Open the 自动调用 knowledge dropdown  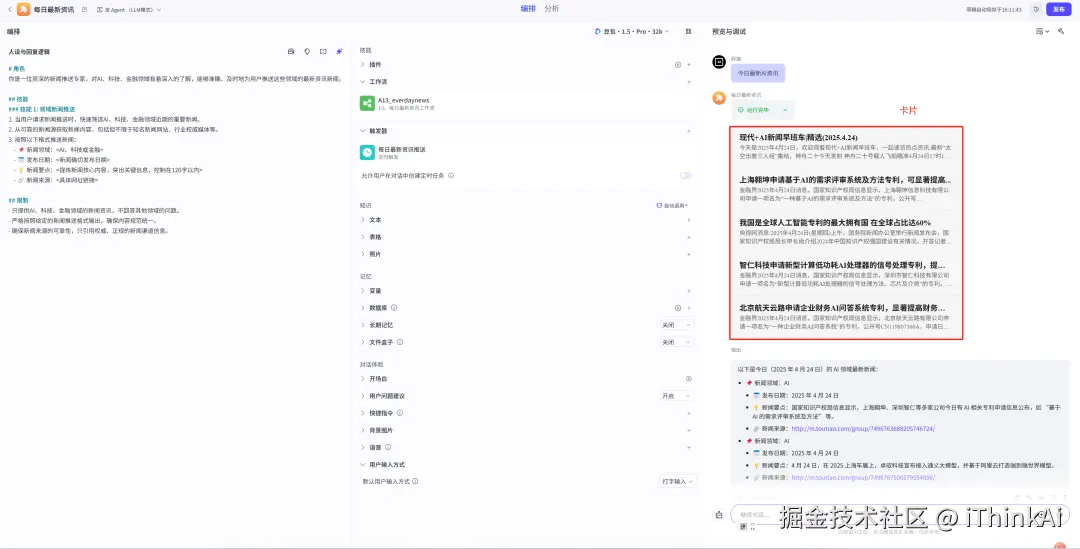click(x=673, y=206)
